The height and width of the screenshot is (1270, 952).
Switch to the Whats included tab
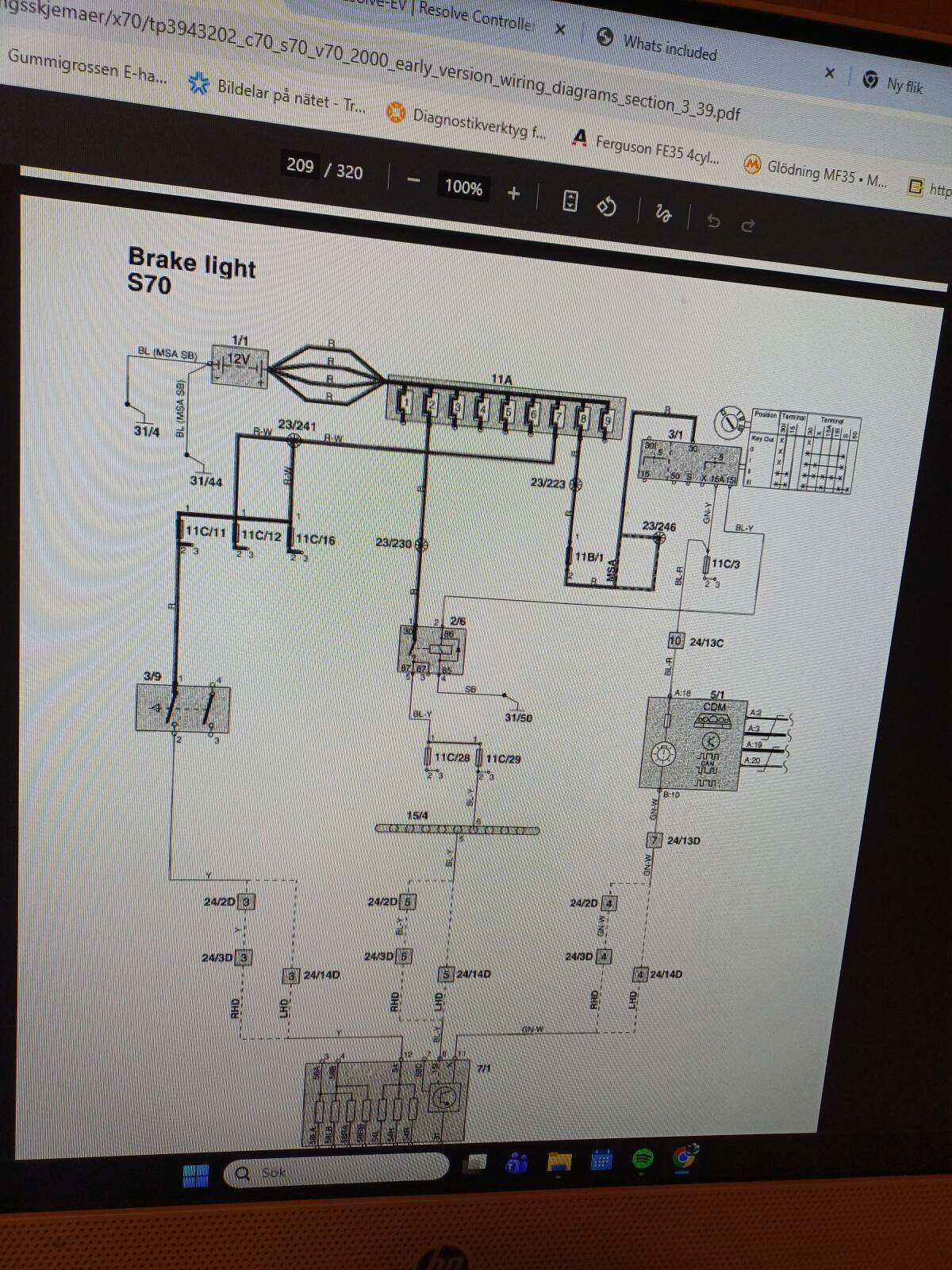(669, 47)
